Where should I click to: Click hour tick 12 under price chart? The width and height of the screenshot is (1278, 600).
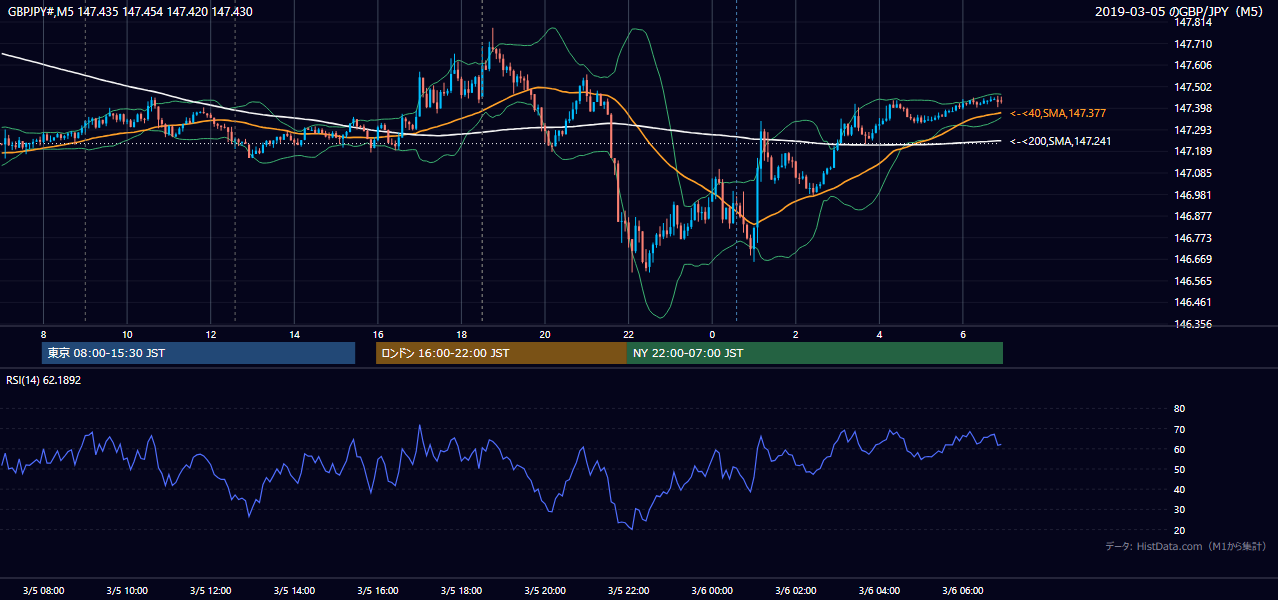(x=210, y=333)
